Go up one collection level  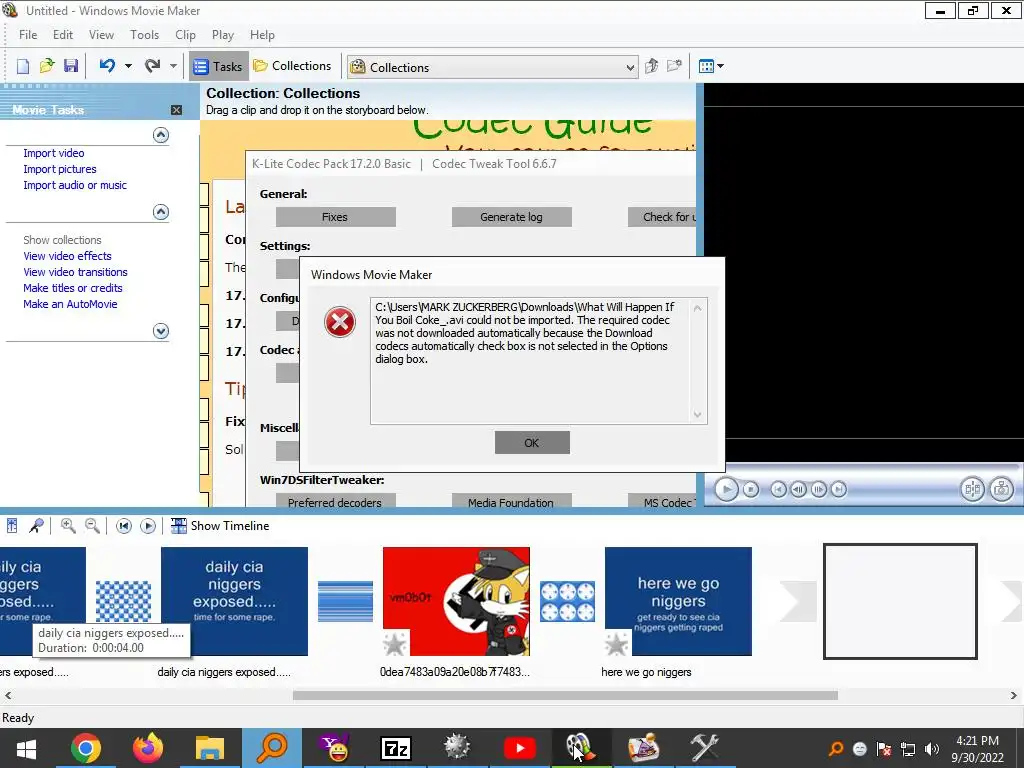point(651,66)
